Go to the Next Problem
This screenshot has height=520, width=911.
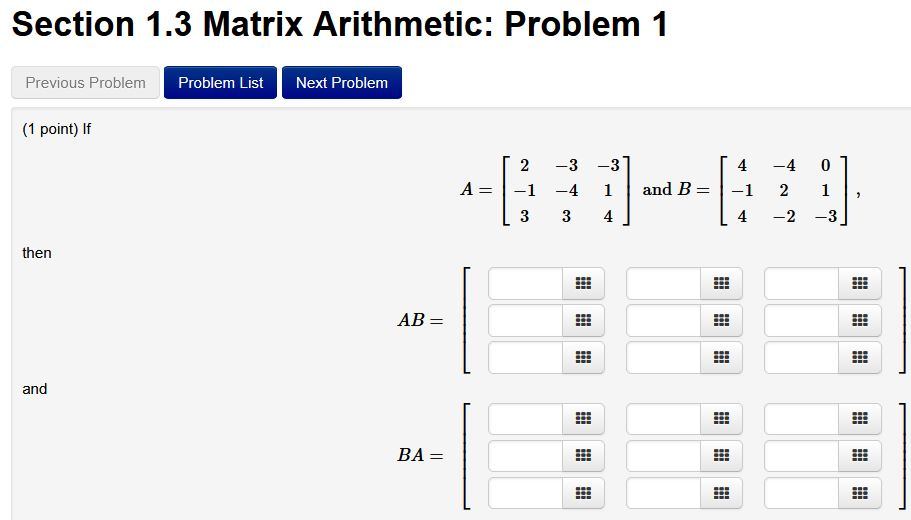pos(342,83)
